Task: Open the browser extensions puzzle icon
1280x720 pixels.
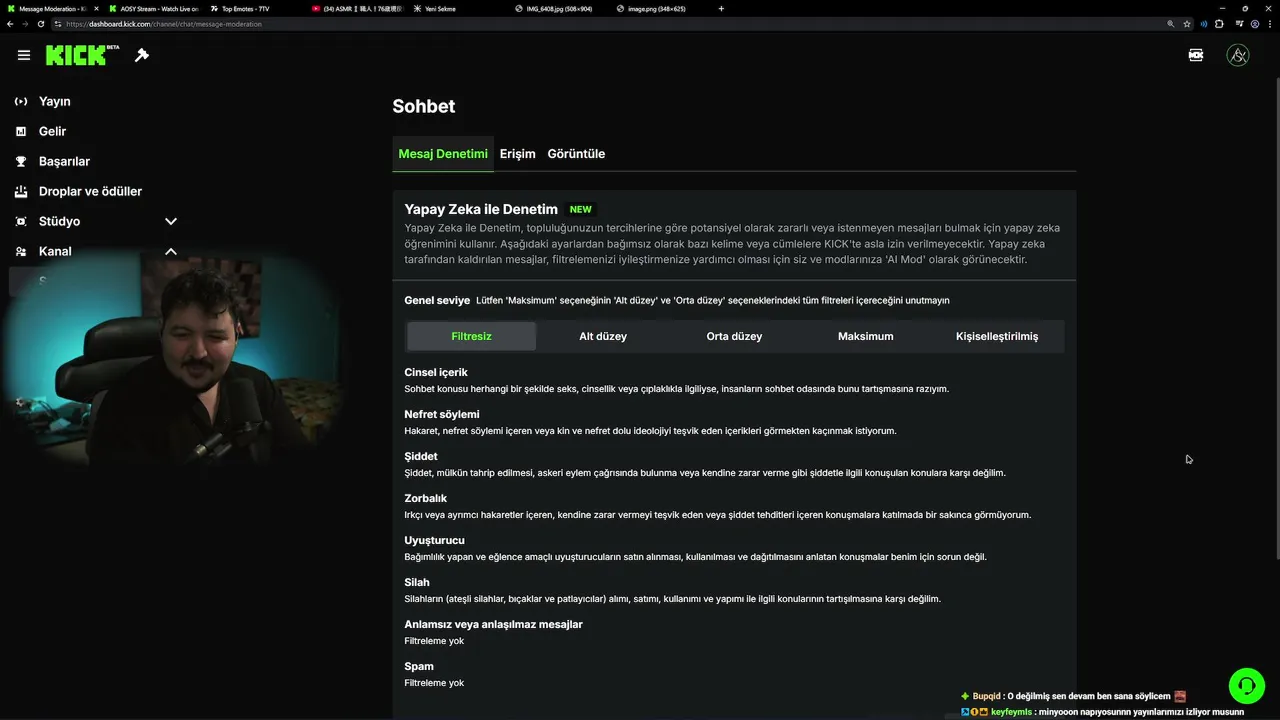Action: [x=1219, y=24]
